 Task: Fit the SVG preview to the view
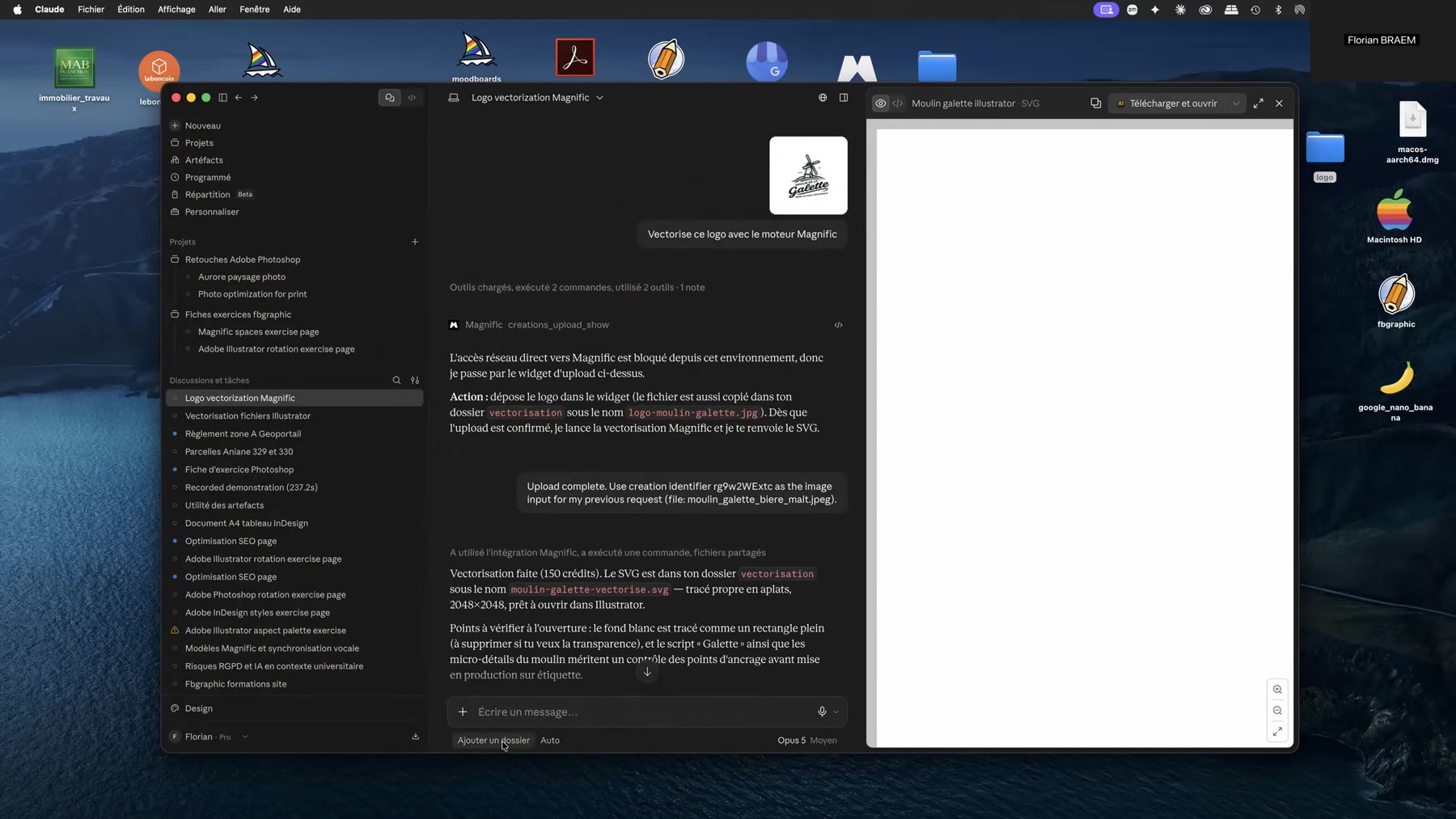pyautogui.click(x=1278, y=732)
